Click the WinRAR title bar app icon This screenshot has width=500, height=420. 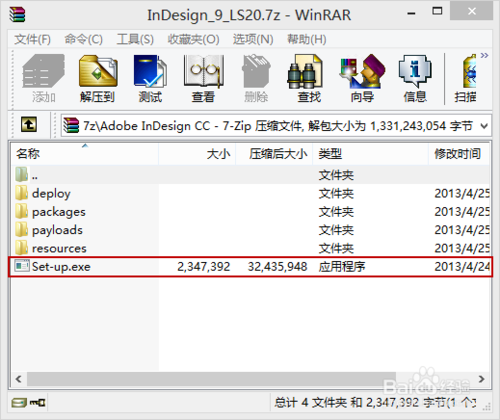tap(17, 14)
